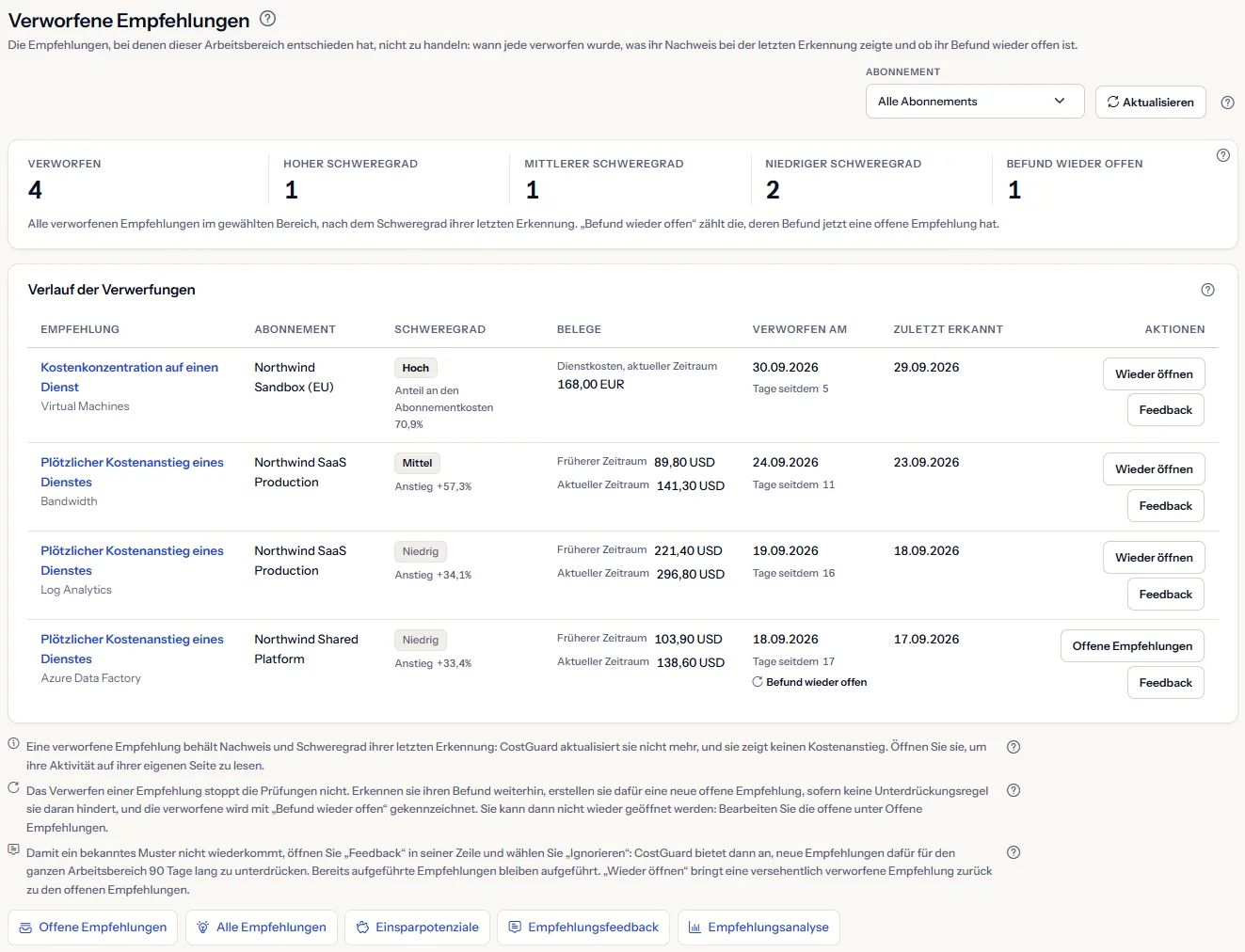Click the Belege column header
Viewport: 1245px width, 952px height.
click(x=580, y=329)
